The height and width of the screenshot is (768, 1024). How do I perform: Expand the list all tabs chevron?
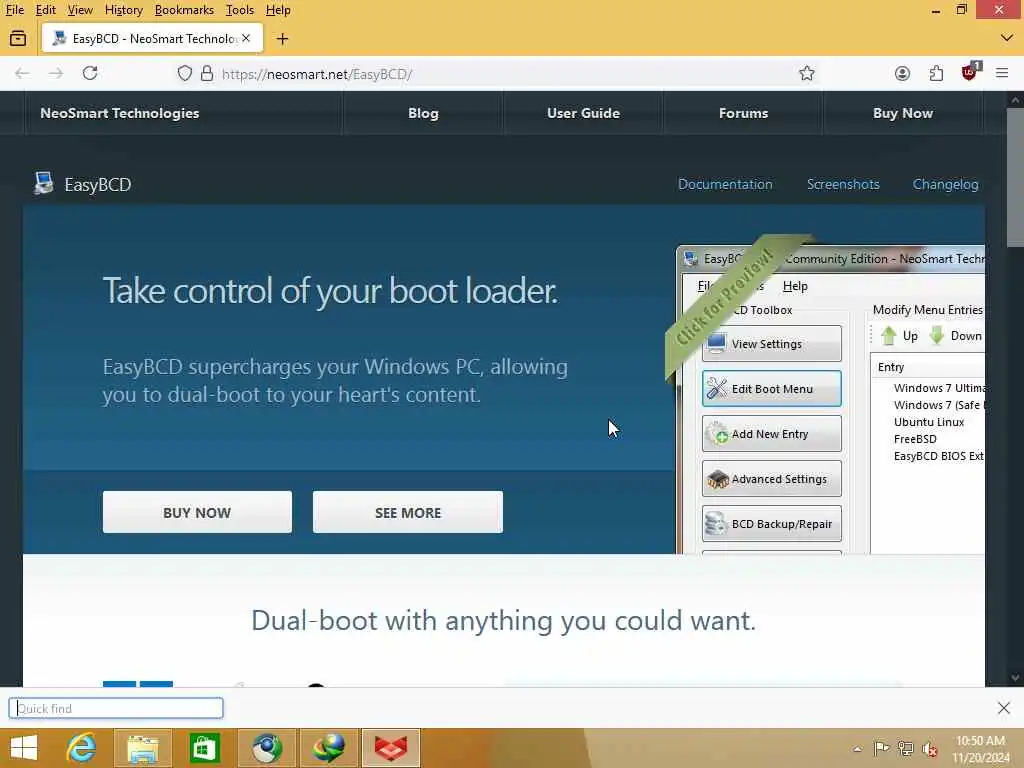pyautogui.click(x=1006, y=39)
